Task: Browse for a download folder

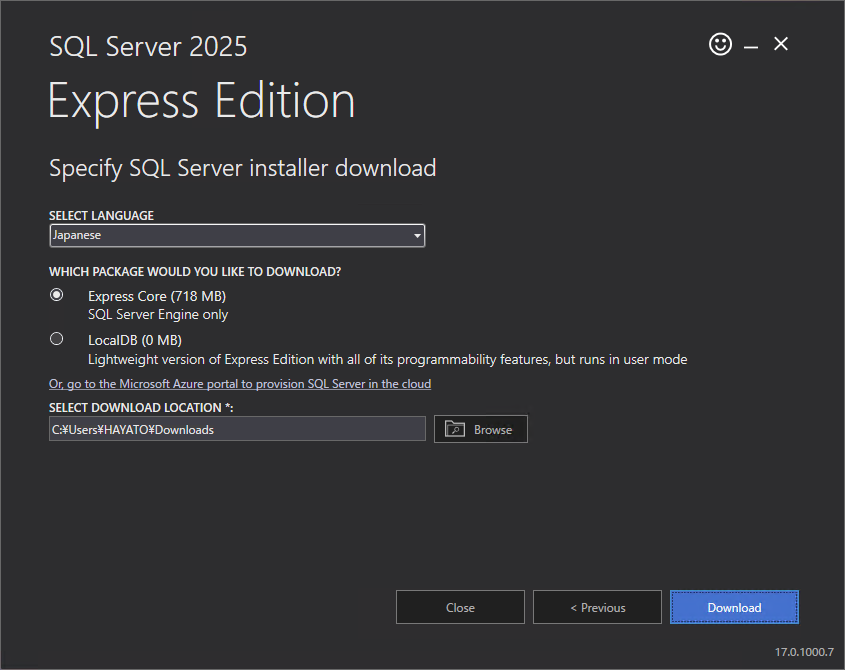Action: point(481,429)
